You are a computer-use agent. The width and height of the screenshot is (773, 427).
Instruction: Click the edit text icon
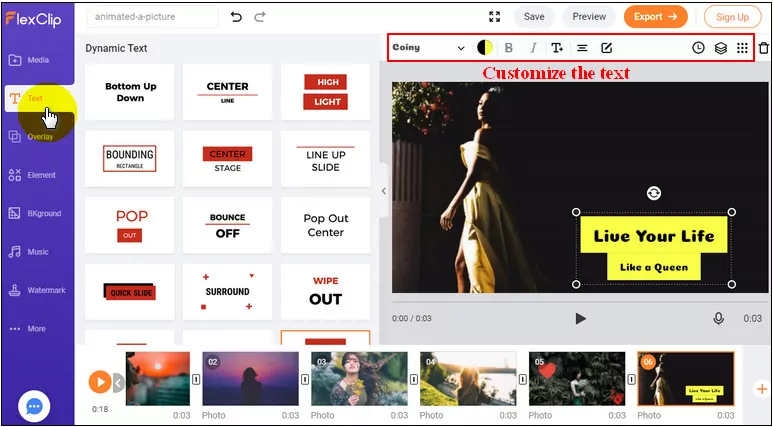pyautogui.click(x=606, y=48)
